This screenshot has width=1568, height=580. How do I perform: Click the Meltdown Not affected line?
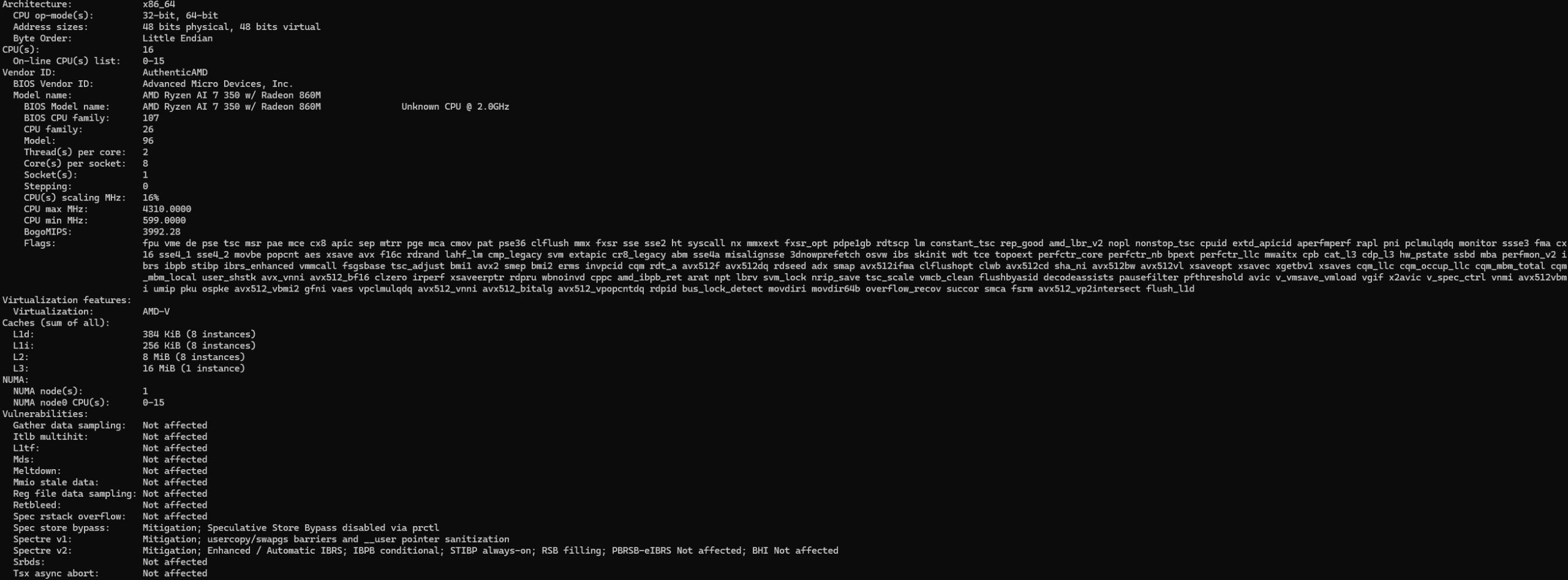(110, 471)
